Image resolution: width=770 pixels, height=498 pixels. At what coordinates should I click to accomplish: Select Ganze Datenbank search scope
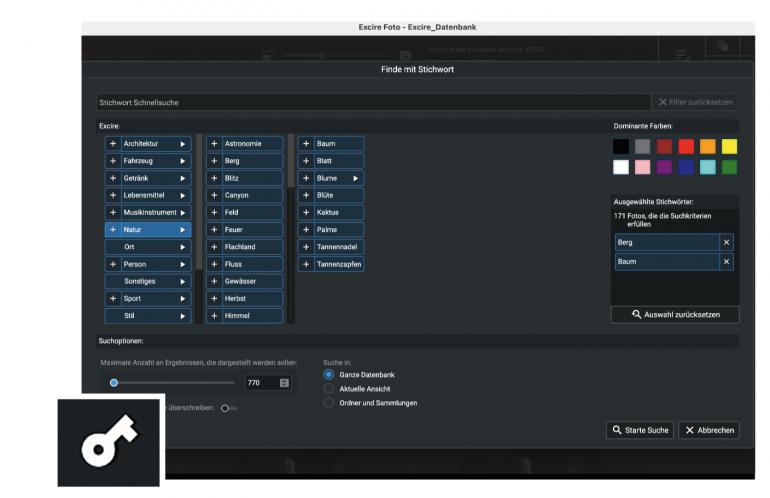click(329, 375)
